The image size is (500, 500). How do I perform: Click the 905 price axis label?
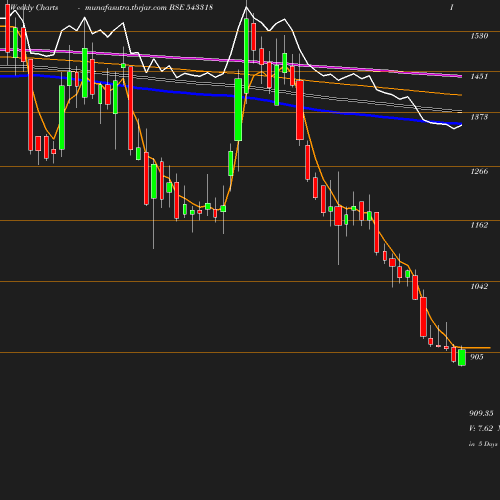point(477,357)
